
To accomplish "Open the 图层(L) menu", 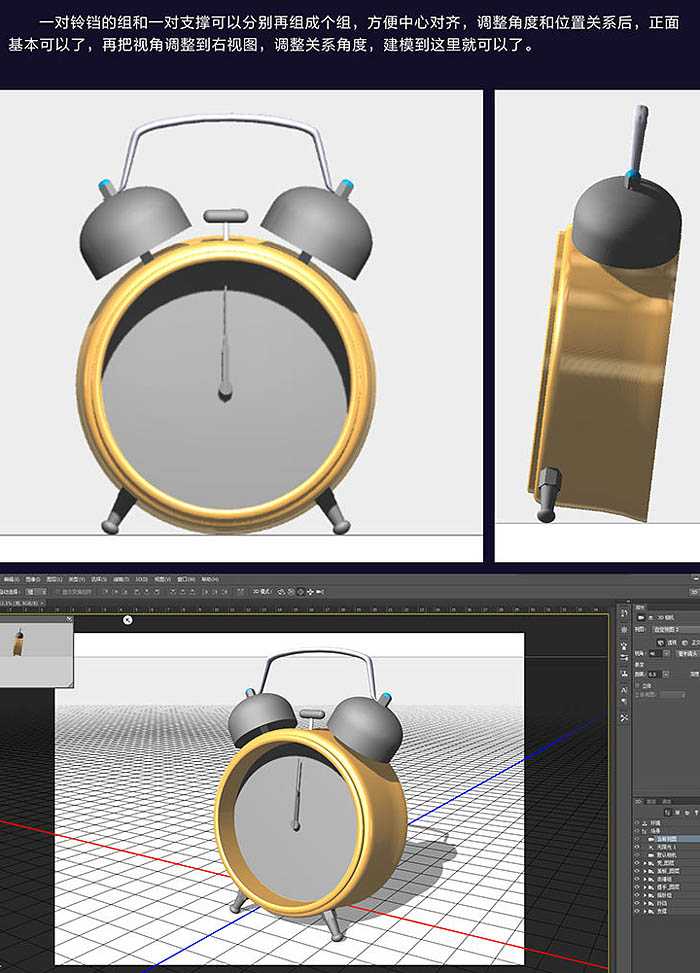I will 55,579.
